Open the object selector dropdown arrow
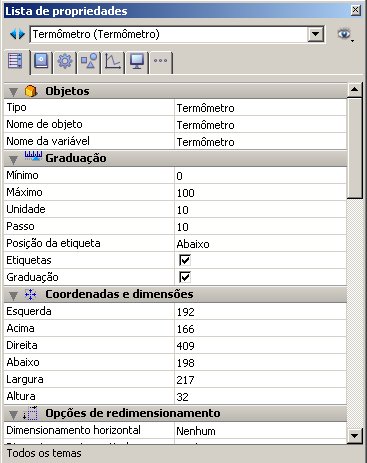The image size is (367, 463). [x=315, y=34]
